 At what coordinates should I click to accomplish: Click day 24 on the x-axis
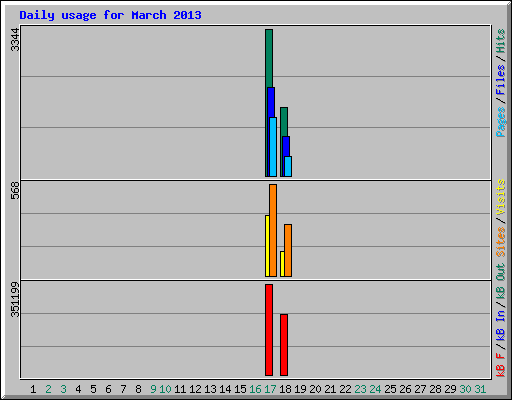(375, 389)
